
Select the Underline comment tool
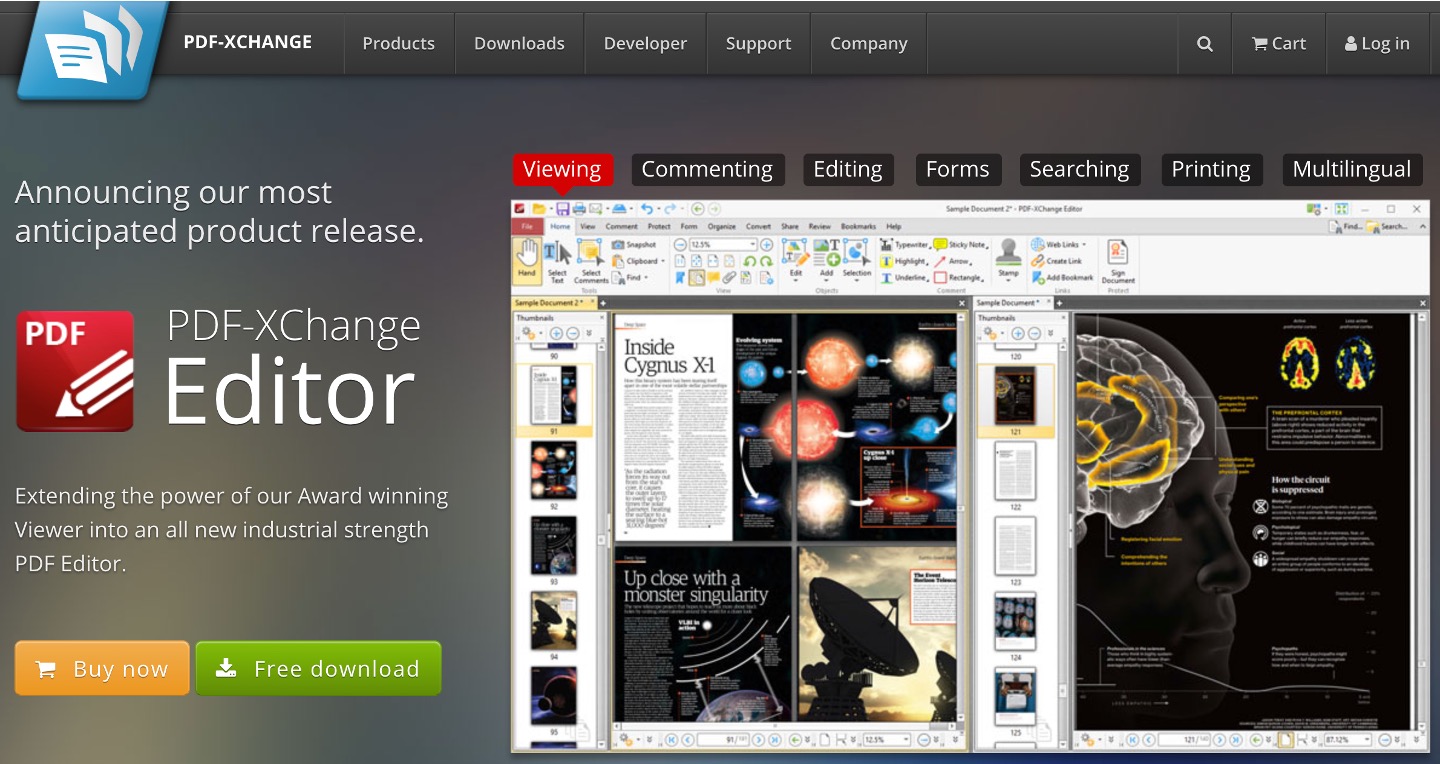pos(905,277)
